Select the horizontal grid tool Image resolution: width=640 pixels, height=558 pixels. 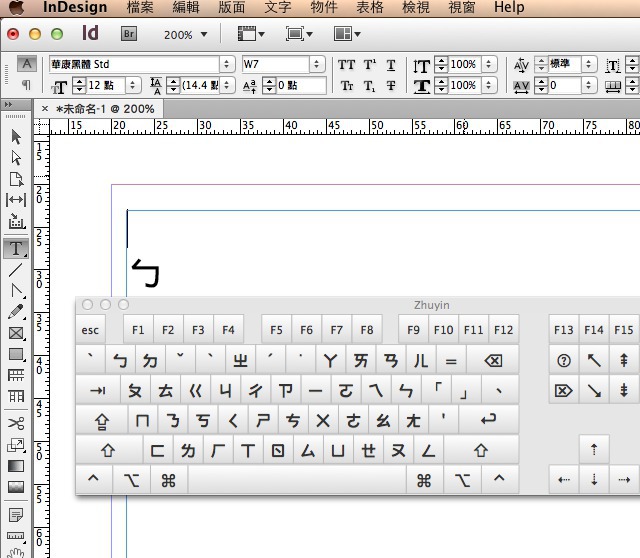tap(16, 375)
